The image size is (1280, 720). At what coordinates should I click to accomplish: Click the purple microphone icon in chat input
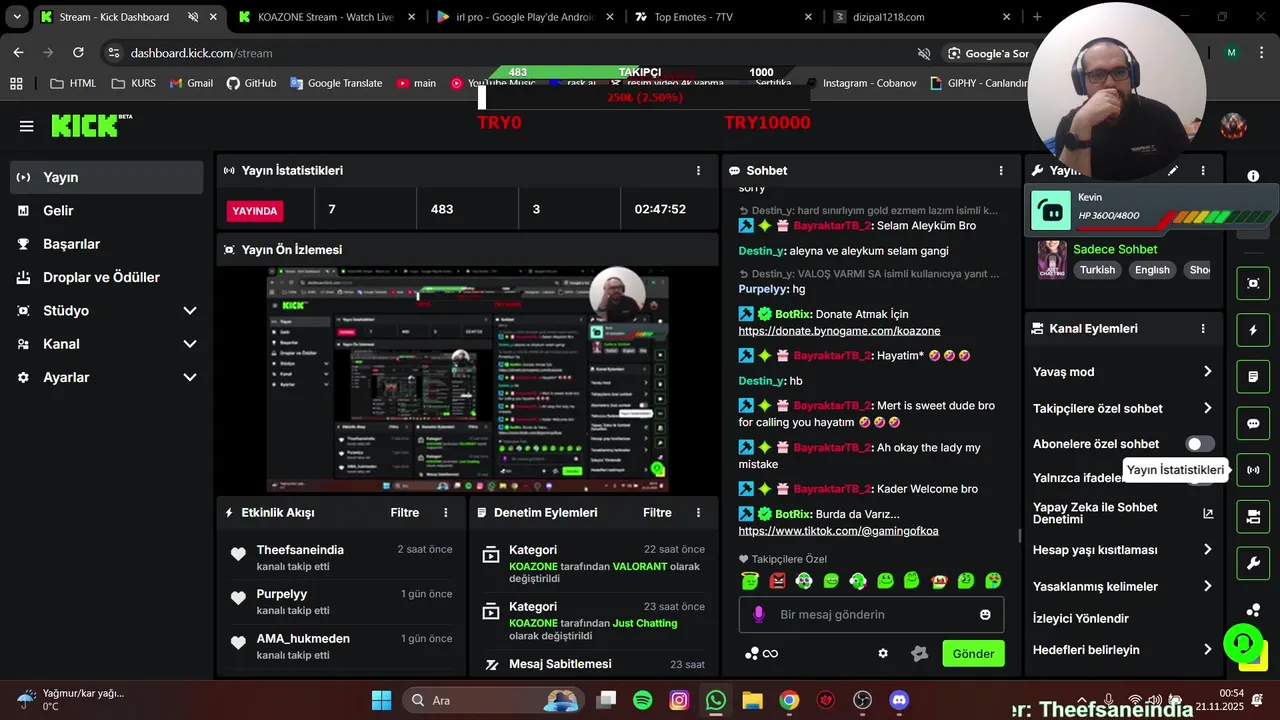759,614
